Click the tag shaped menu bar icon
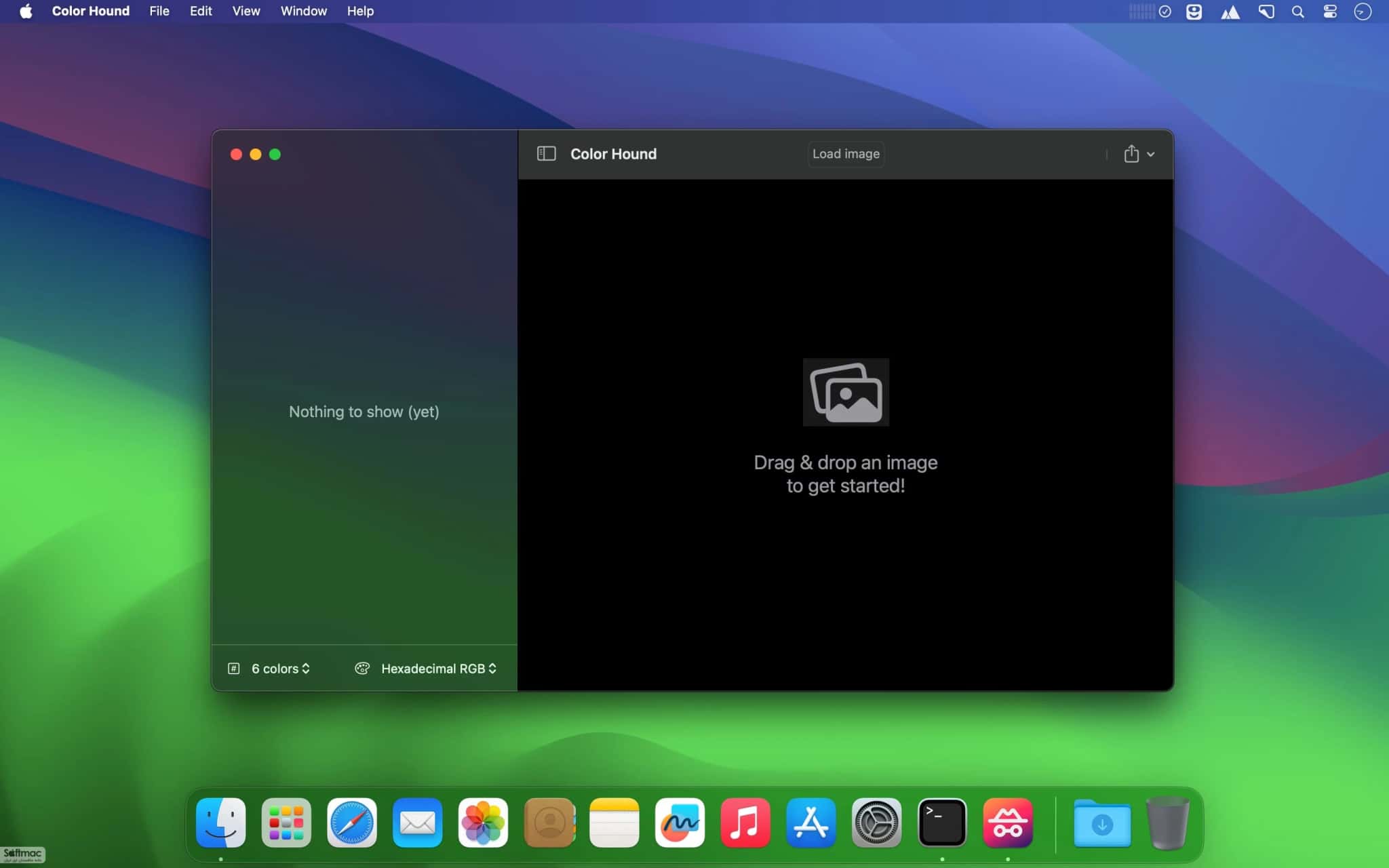1389x868 pixels. point(1266,12)
